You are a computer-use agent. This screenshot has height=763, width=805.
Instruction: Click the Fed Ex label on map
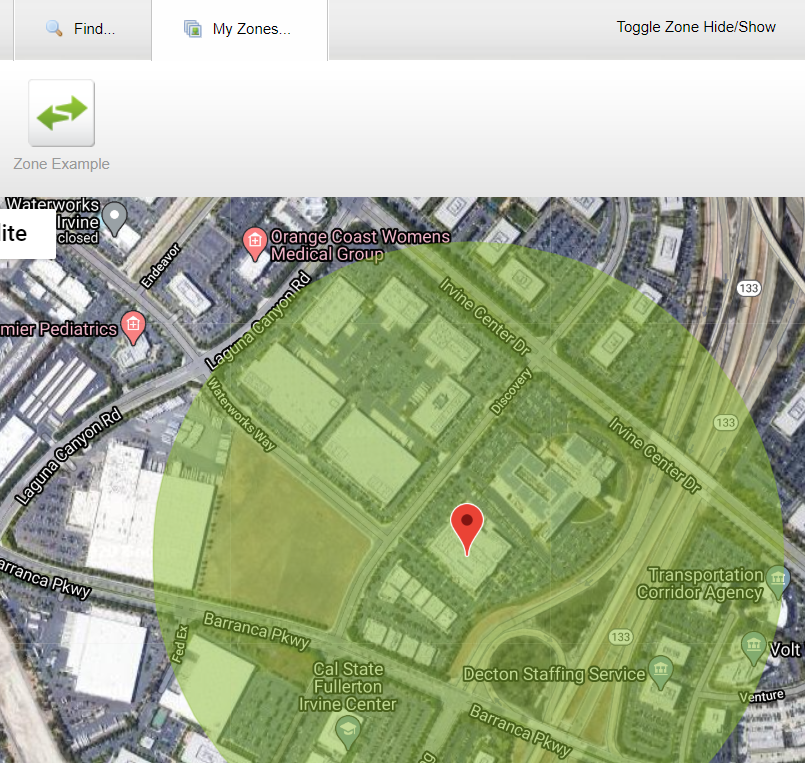[180, 644]
